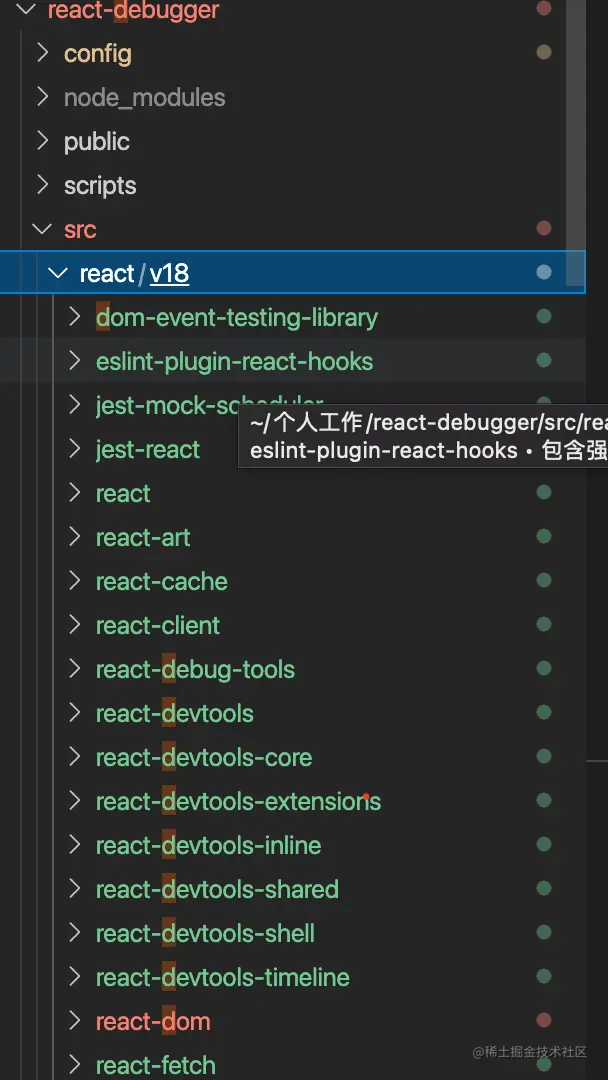608x1080 pixels.
Task: Click status dot beside react-client
Action: pyautogui.click(x=544, y=625)
